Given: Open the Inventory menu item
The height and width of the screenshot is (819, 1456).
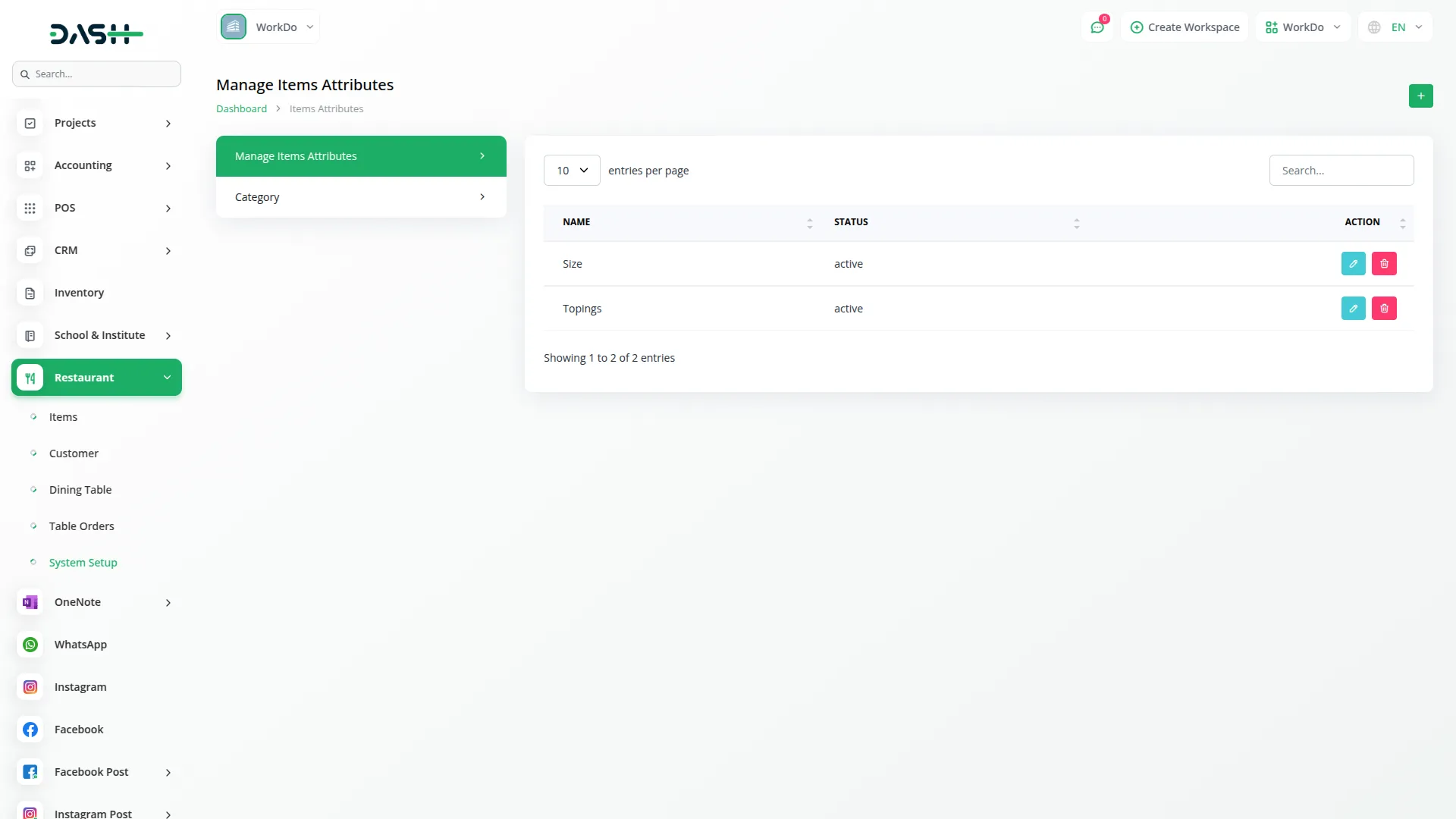Looking at the screenshot, I should [97, 293].
